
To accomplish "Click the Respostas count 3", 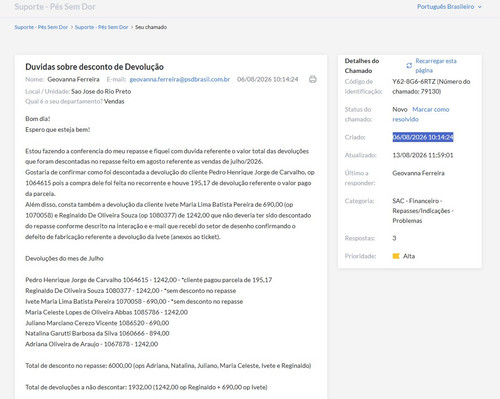I will [394, 238].
